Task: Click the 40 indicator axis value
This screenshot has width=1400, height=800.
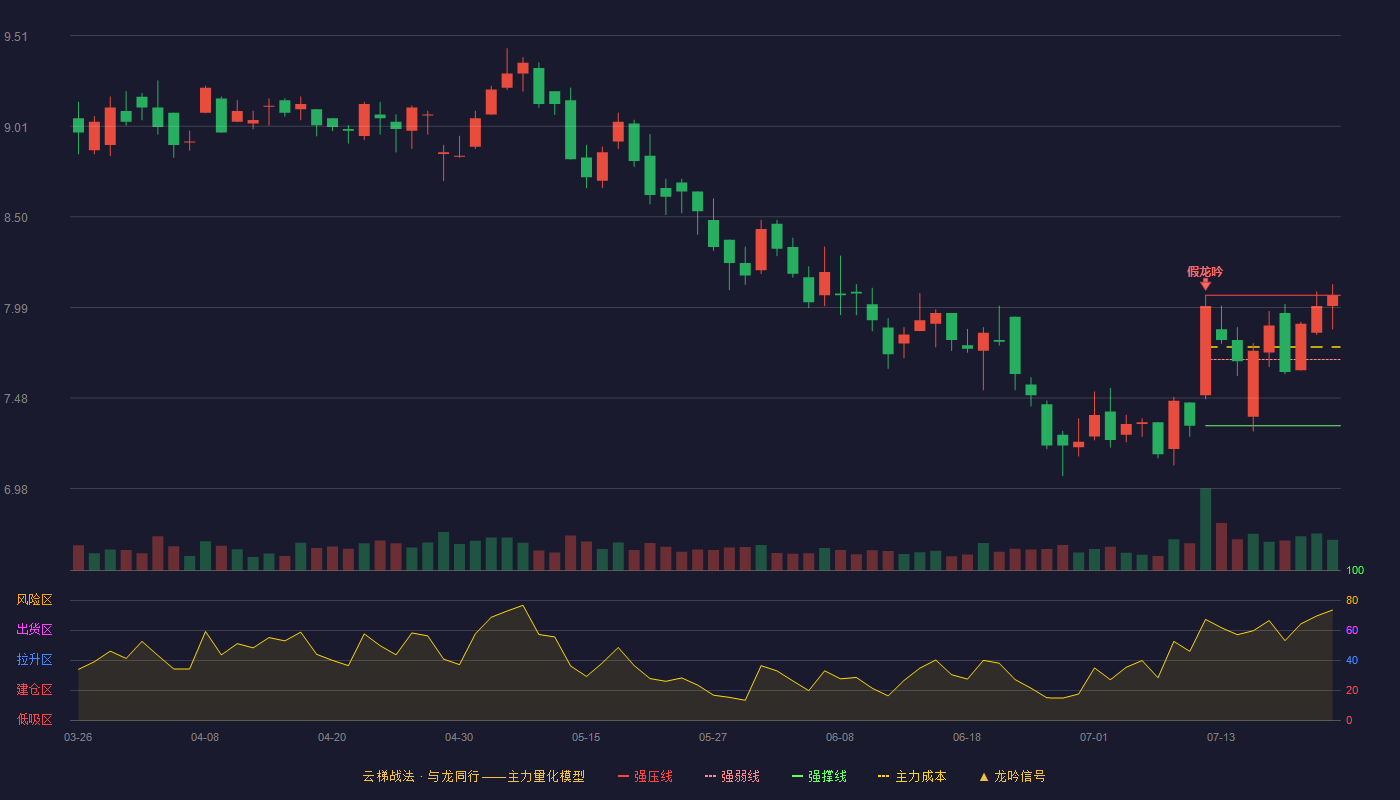Action: point(1352,660)
